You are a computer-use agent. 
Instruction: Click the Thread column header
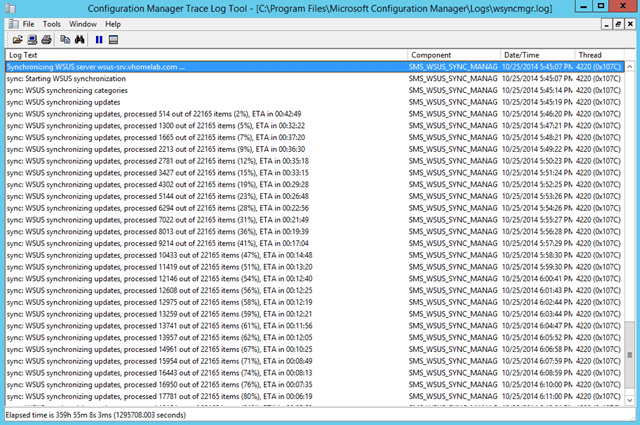pyautogui.click(x=600, y=55)
